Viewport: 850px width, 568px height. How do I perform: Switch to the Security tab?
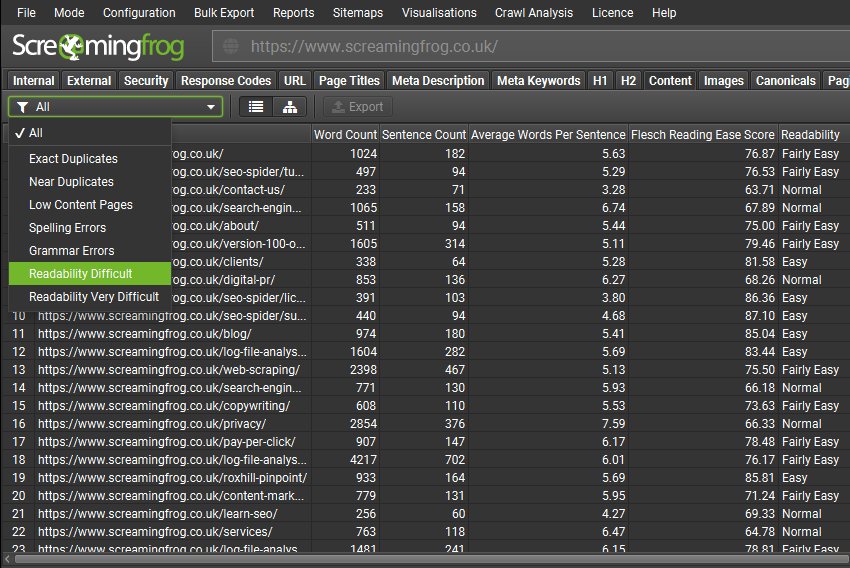pos(146,81)
